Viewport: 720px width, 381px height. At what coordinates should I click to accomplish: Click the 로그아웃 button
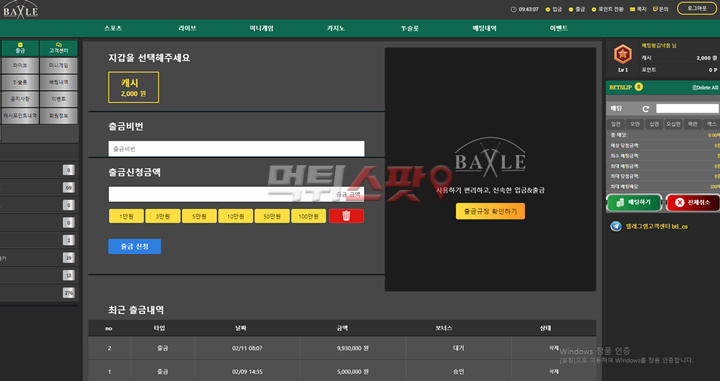tap(697, 8)
